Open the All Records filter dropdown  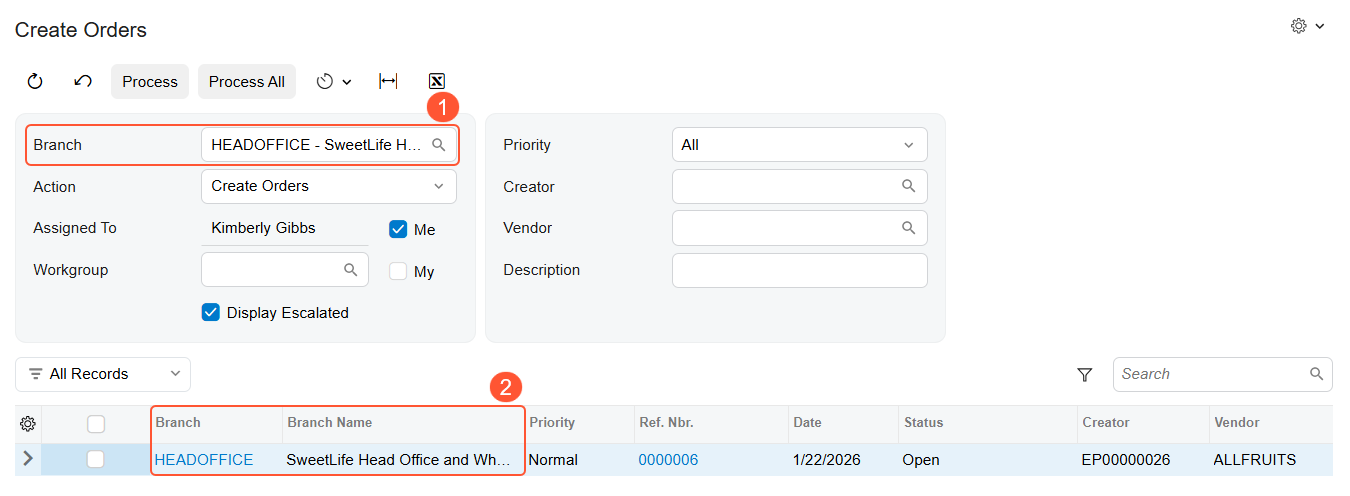[103, 374]
